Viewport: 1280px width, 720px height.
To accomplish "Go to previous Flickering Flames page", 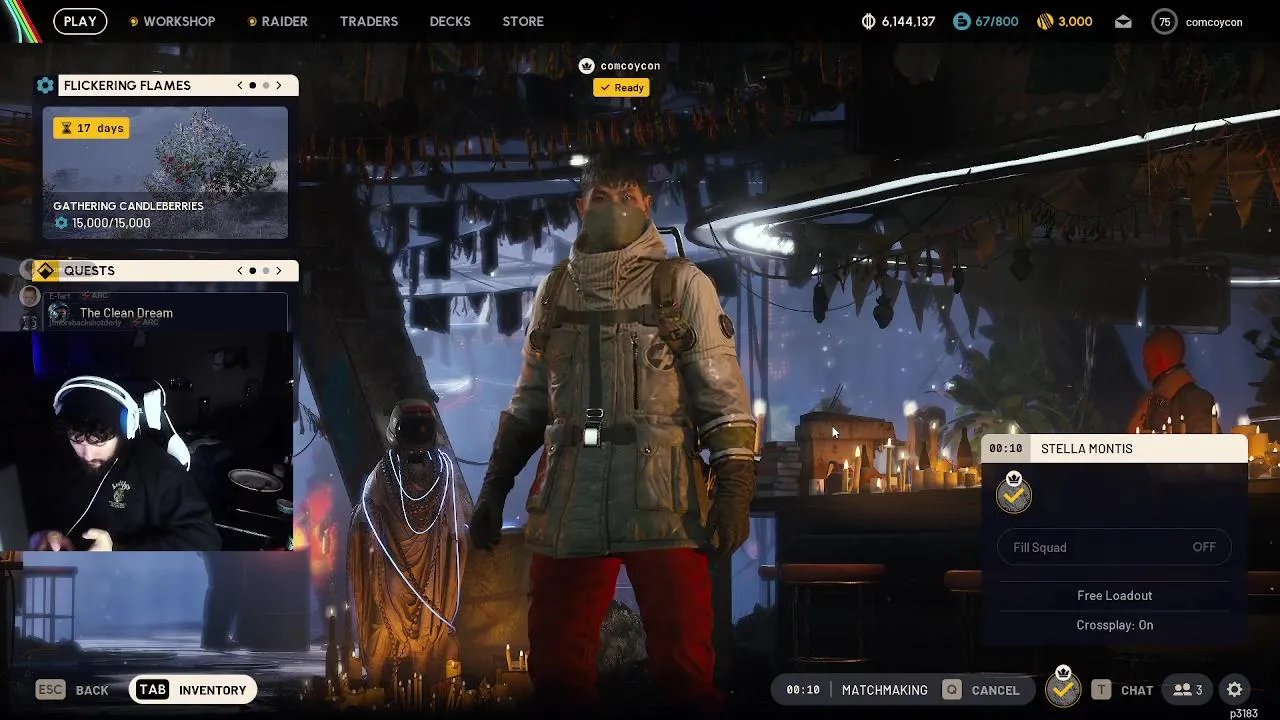I will tap(240, 86).
